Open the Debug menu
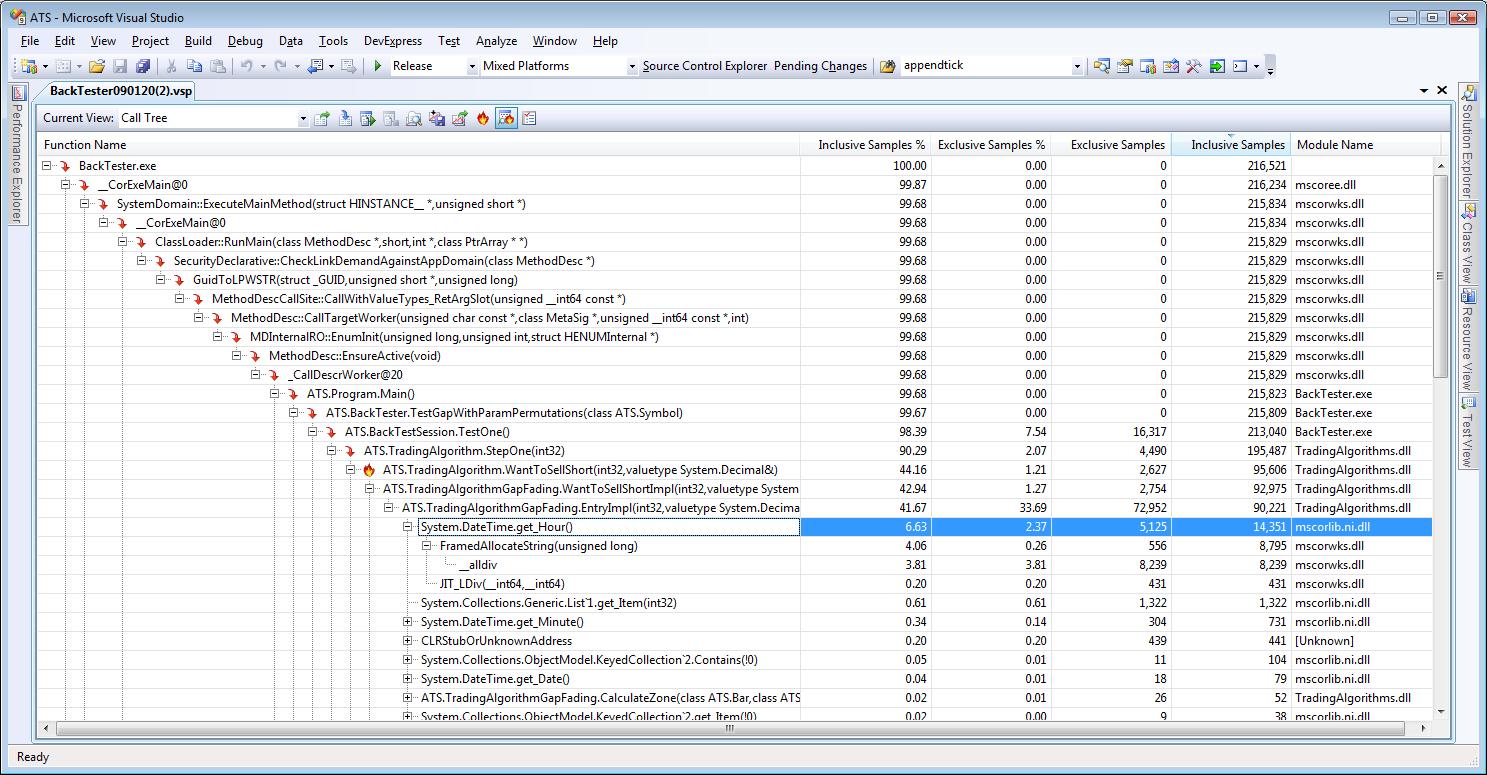Image resolution: width=1487 pixels, height=775 pixels. click(x=245, y=41)
